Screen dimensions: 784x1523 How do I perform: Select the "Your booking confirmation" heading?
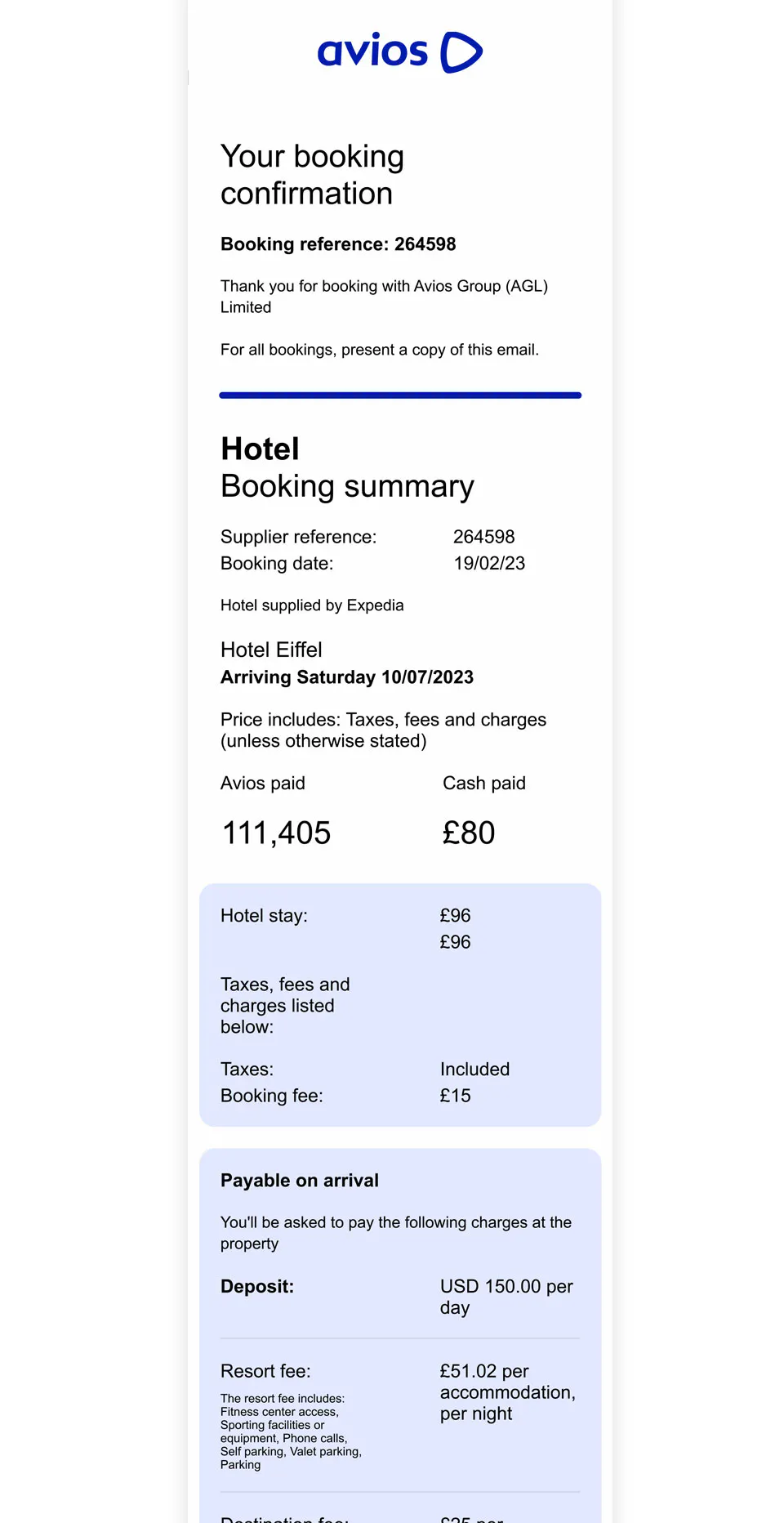click(x=312, y=175)
